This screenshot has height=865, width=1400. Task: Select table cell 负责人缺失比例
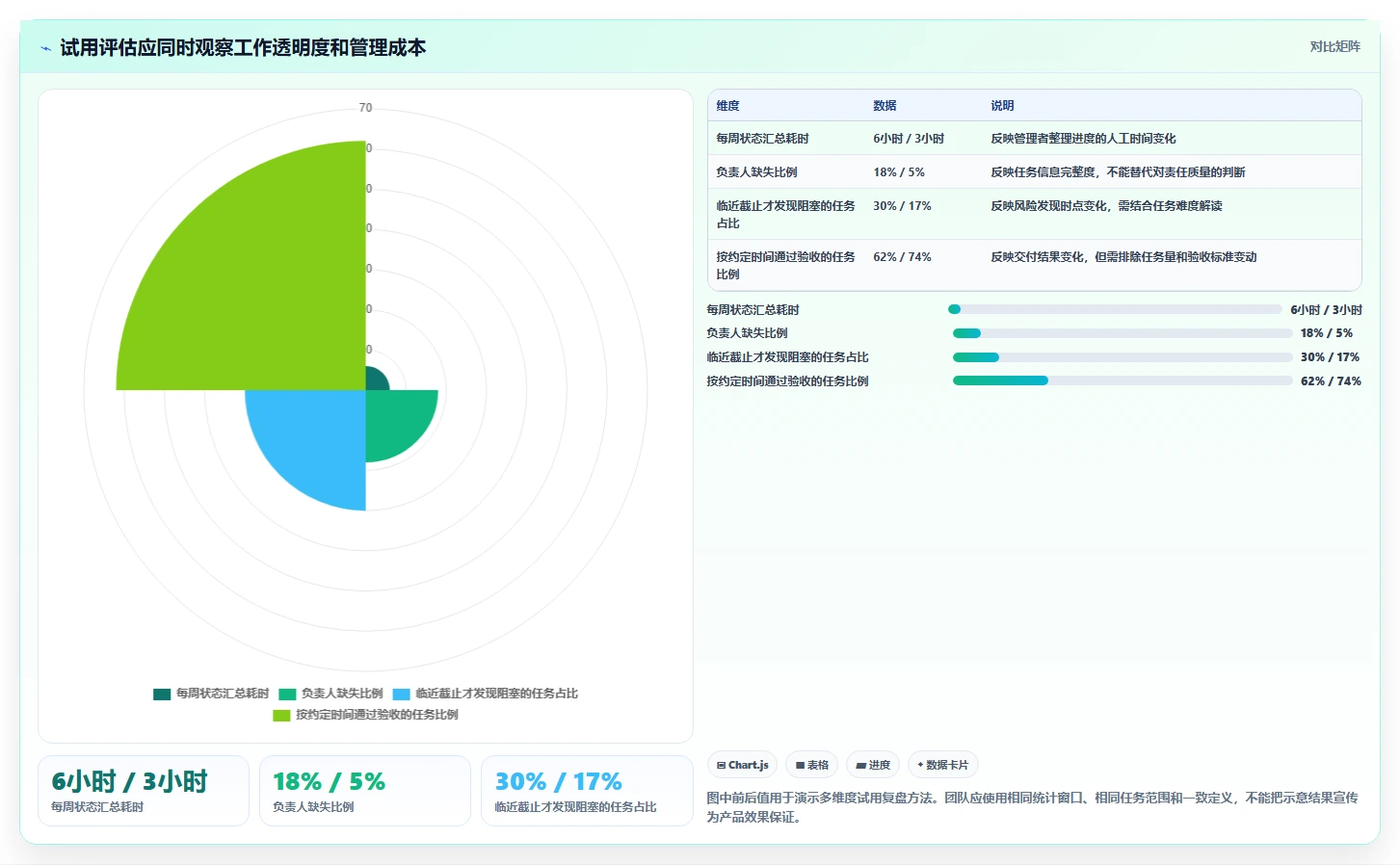[x=756, y=172]
